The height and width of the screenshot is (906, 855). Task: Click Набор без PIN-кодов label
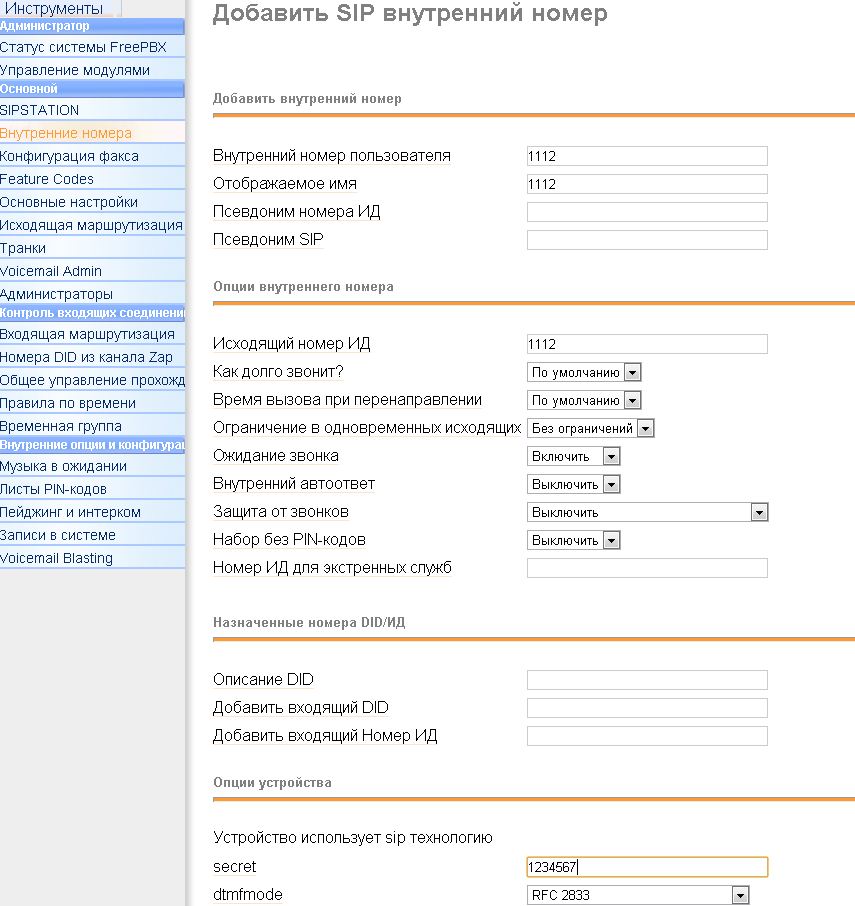tap(289, 540)
